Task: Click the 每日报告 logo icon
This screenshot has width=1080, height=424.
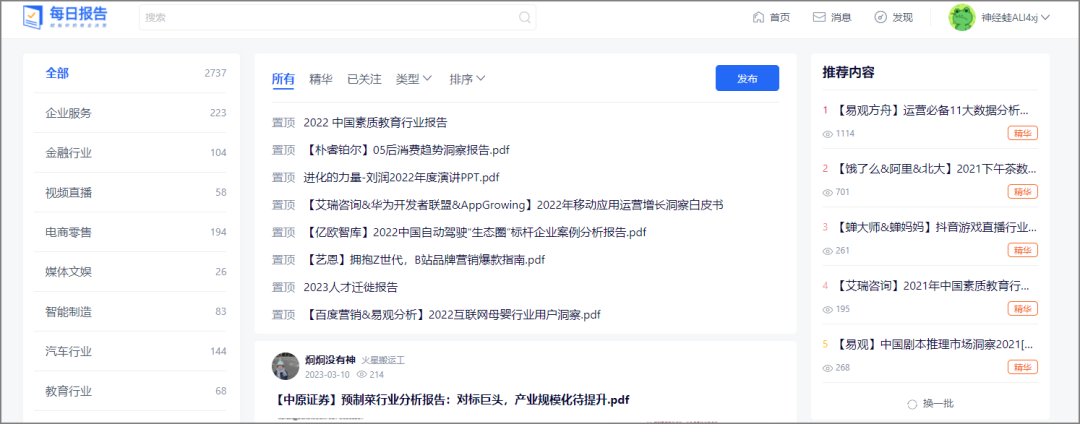Action: pos(32,17)
